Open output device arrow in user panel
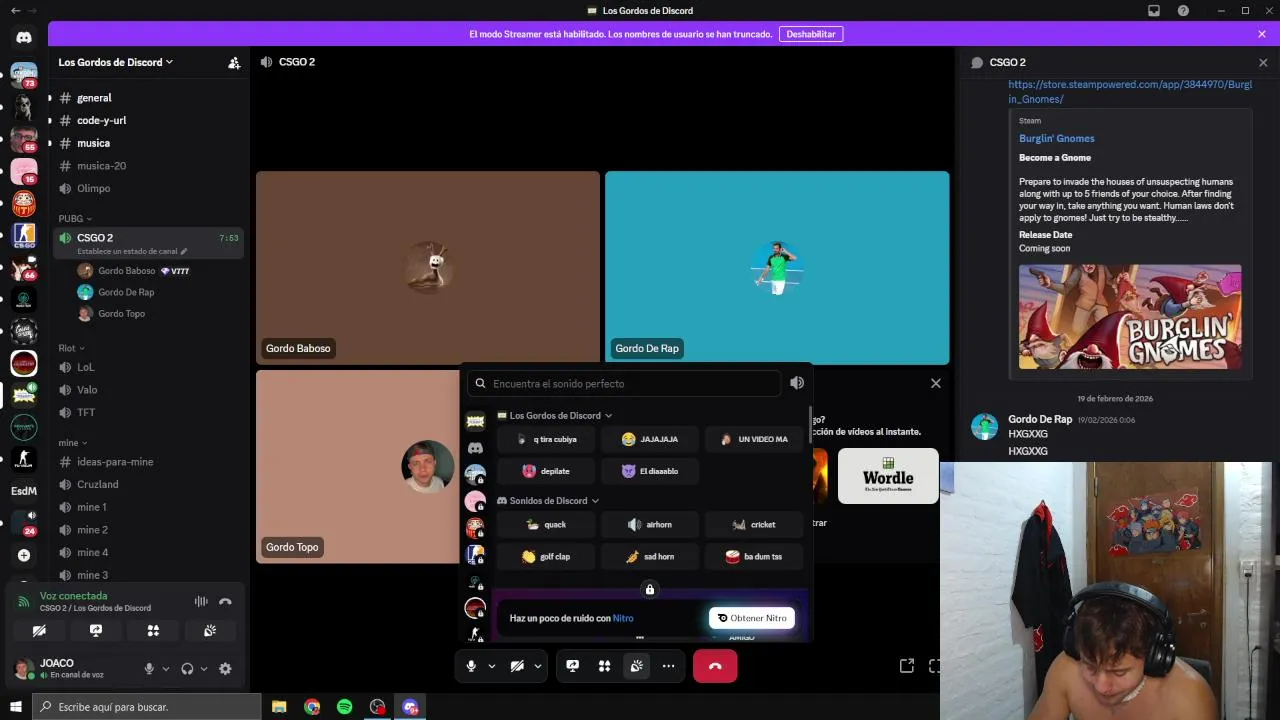1280x720 pixels. click(204, 669)
